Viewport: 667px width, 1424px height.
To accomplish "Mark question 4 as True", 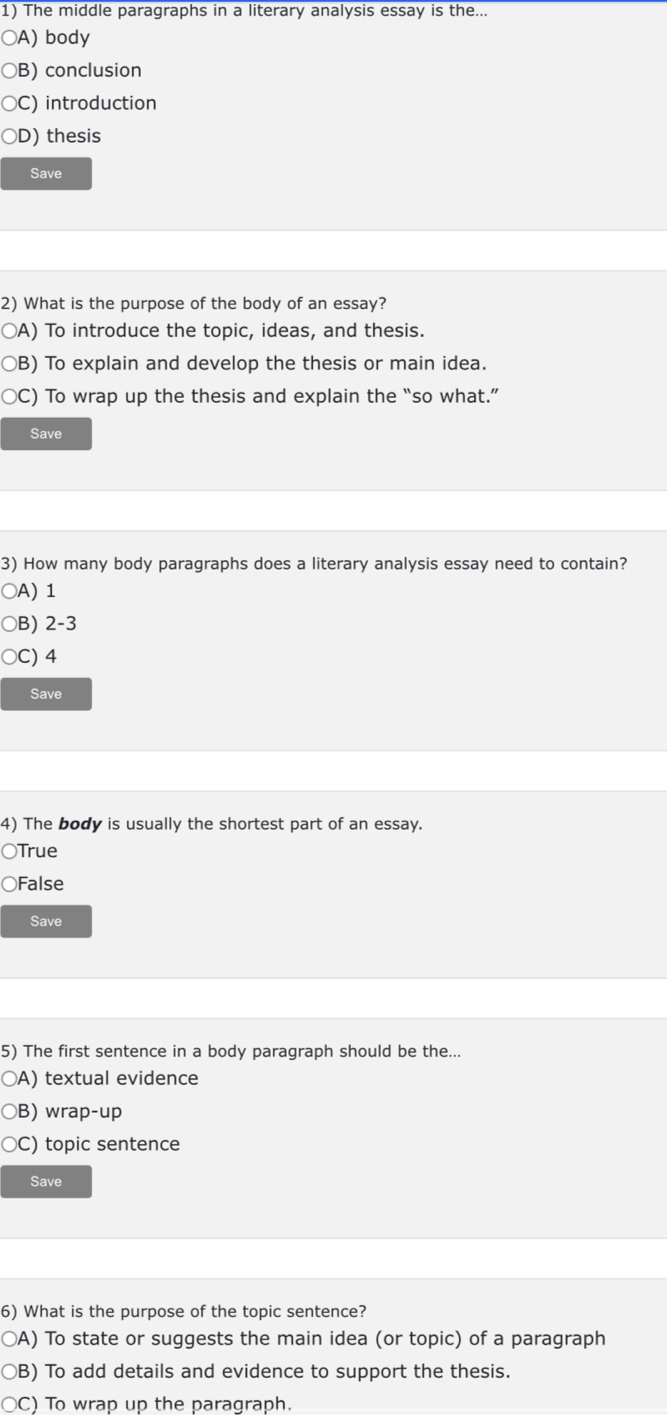I will coord(9,852).
